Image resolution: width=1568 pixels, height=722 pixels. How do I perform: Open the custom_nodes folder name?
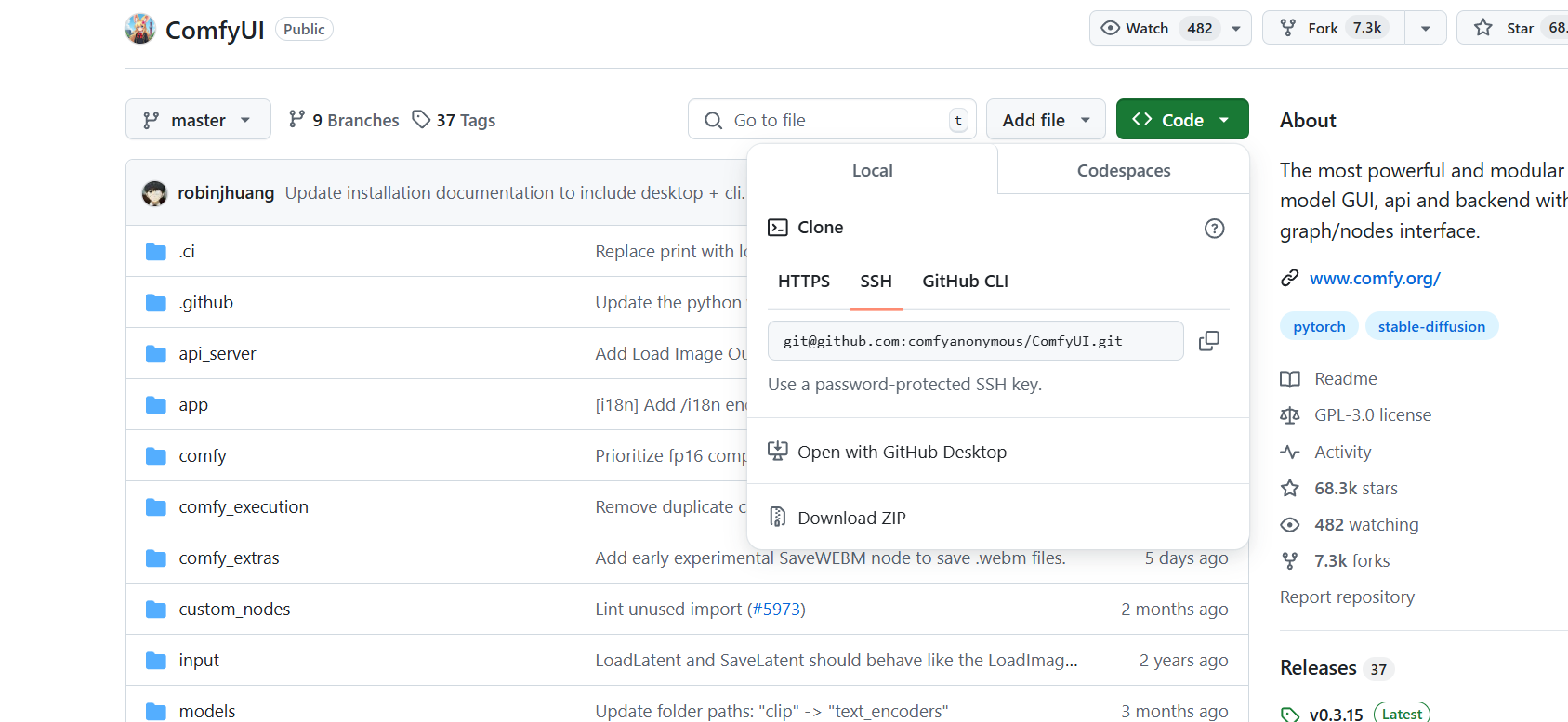[x=234, y=610]
